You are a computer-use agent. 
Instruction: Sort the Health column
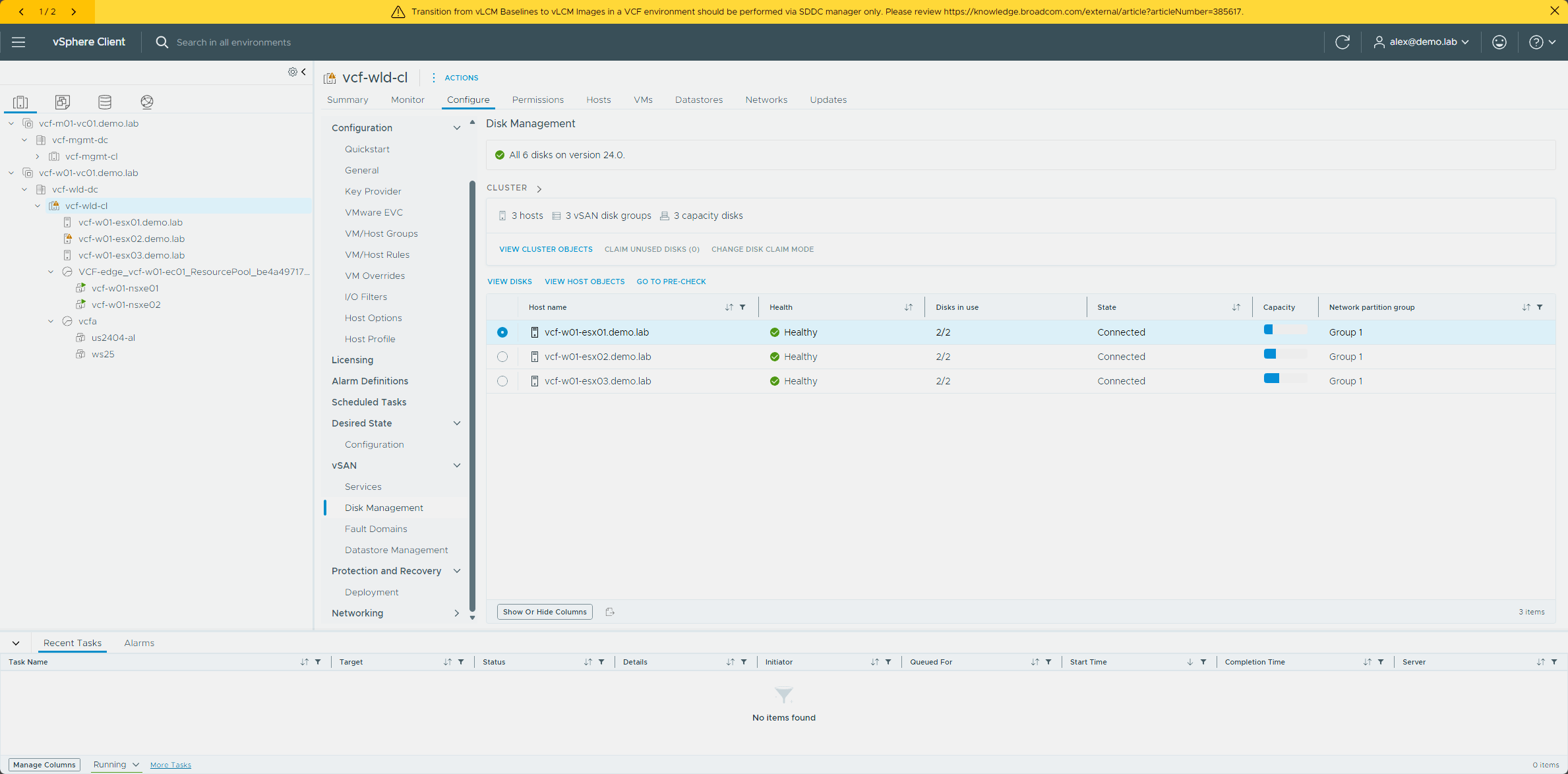909,307
